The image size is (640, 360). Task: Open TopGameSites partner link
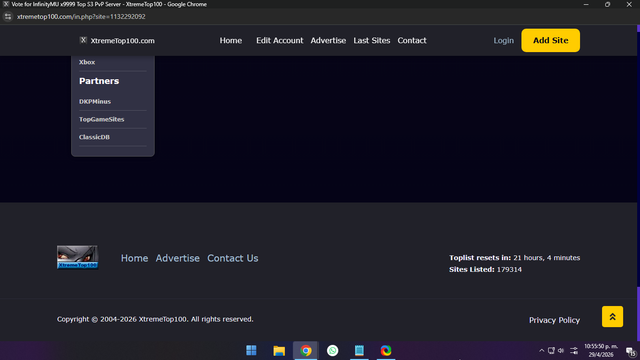coord(102,119)
